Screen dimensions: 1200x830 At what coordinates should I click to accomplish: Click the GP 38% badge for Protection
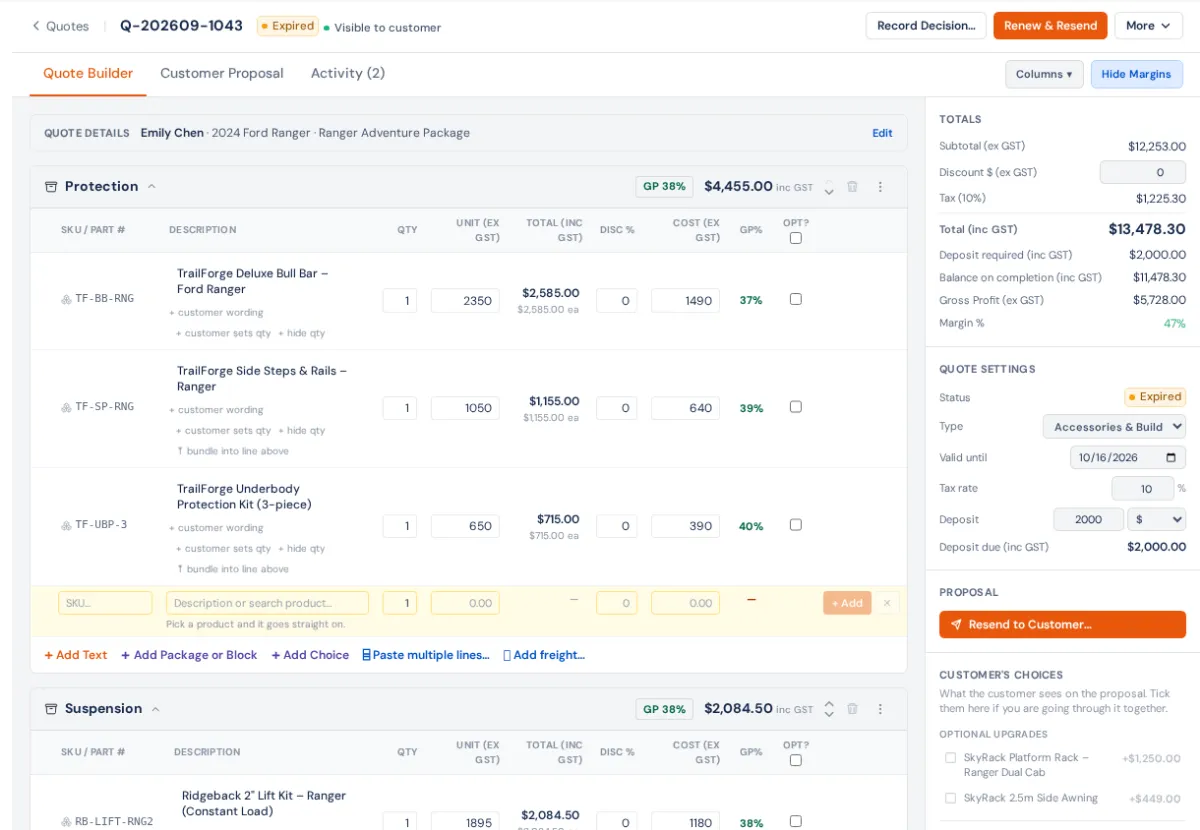point(664,187)
